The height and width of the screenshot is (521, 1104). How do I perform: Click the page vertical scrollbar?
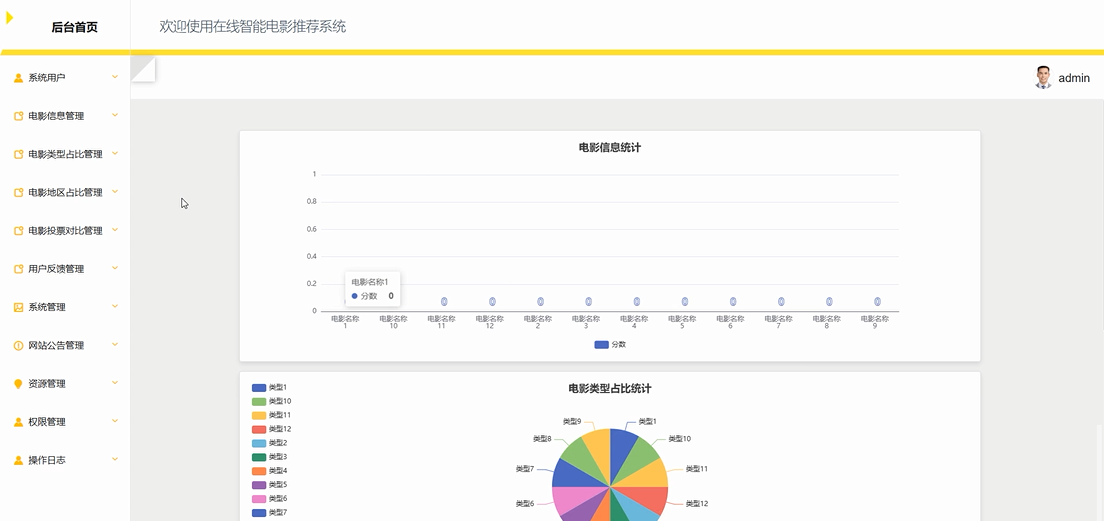click(x=1100, y=472)
